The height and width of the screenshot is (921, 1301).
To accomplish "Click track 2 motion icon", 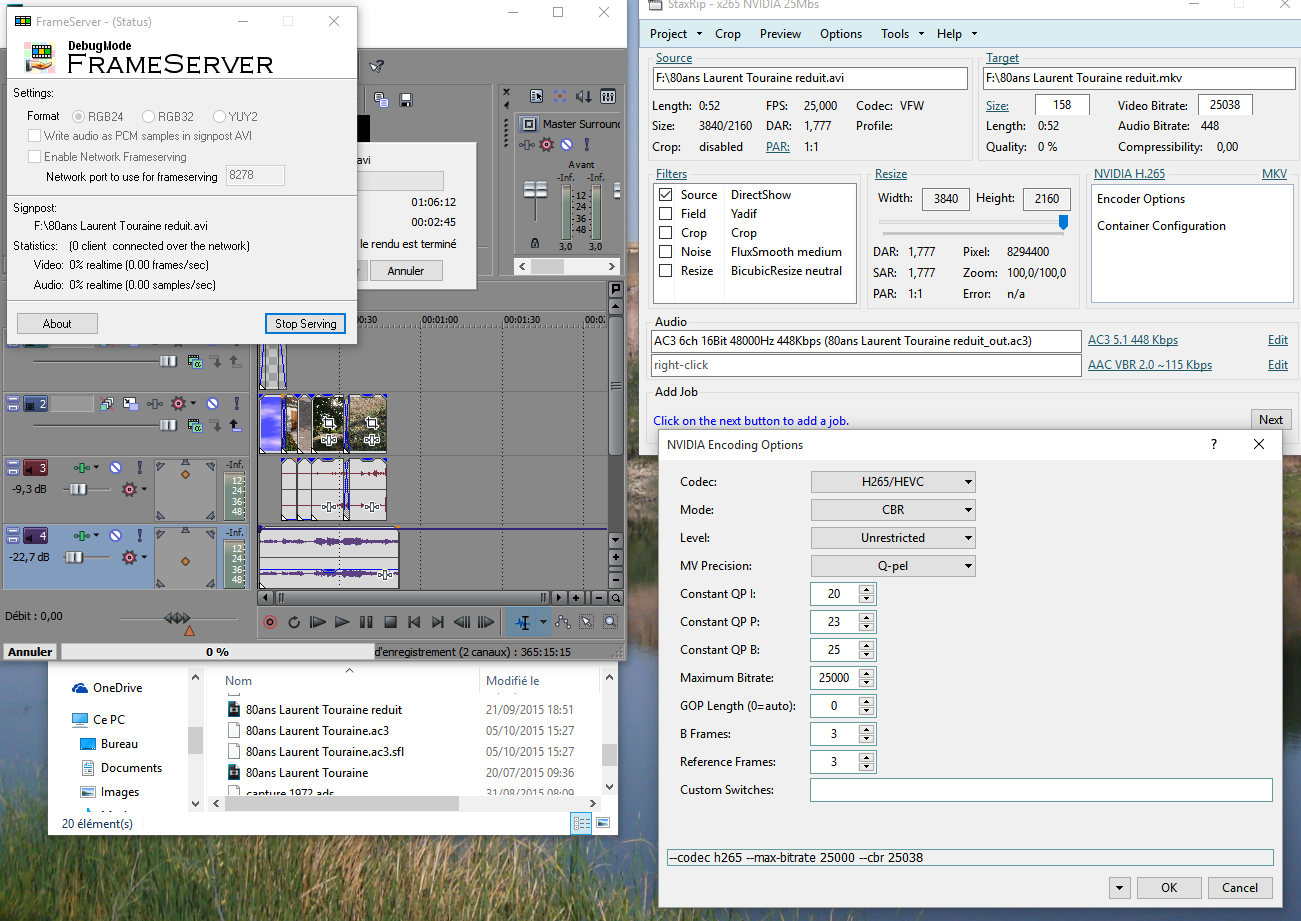I will [x=131, y=403].
